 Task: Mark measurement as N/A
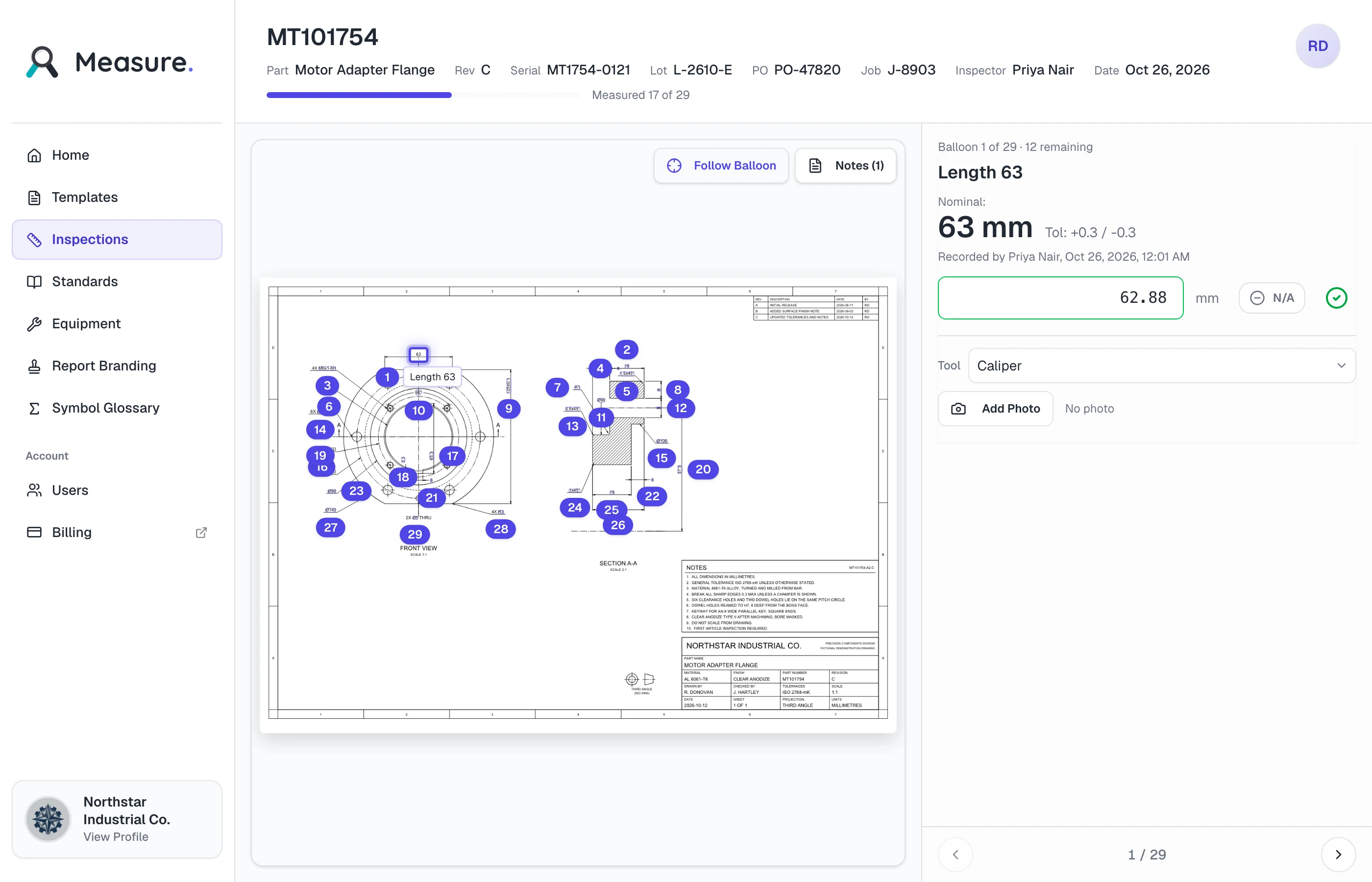1271,298
